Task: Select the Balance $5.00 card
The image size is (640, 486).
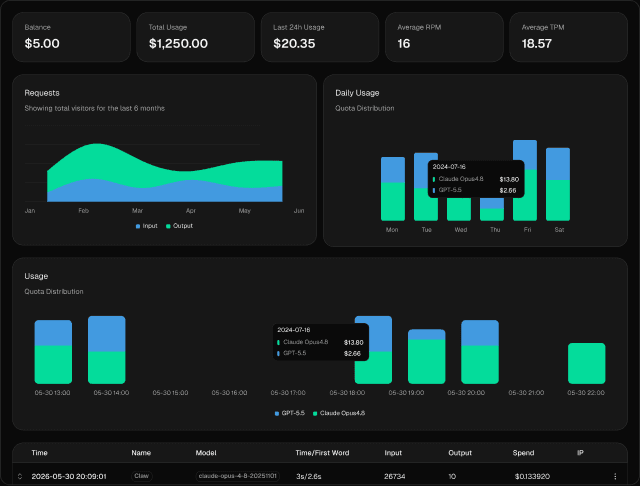Action: click(x=71, y=37)
